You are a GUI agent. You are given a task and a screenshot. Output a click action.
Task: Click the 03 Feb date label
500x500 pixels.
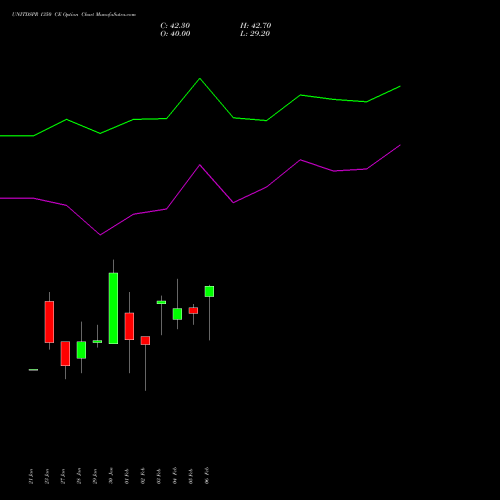click(x=159, y=476)
